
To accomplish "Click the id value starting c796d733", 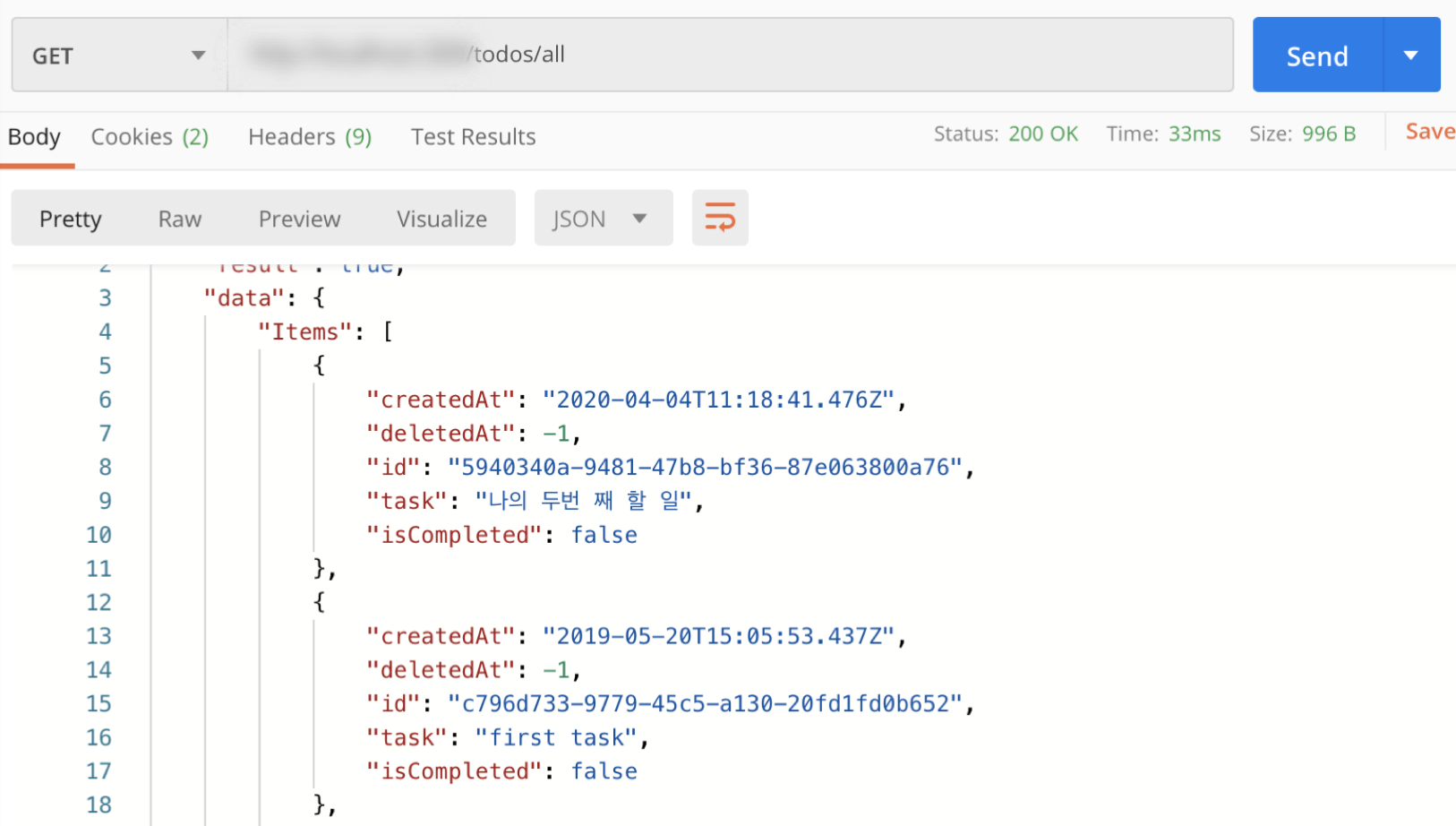I will 705,703.
